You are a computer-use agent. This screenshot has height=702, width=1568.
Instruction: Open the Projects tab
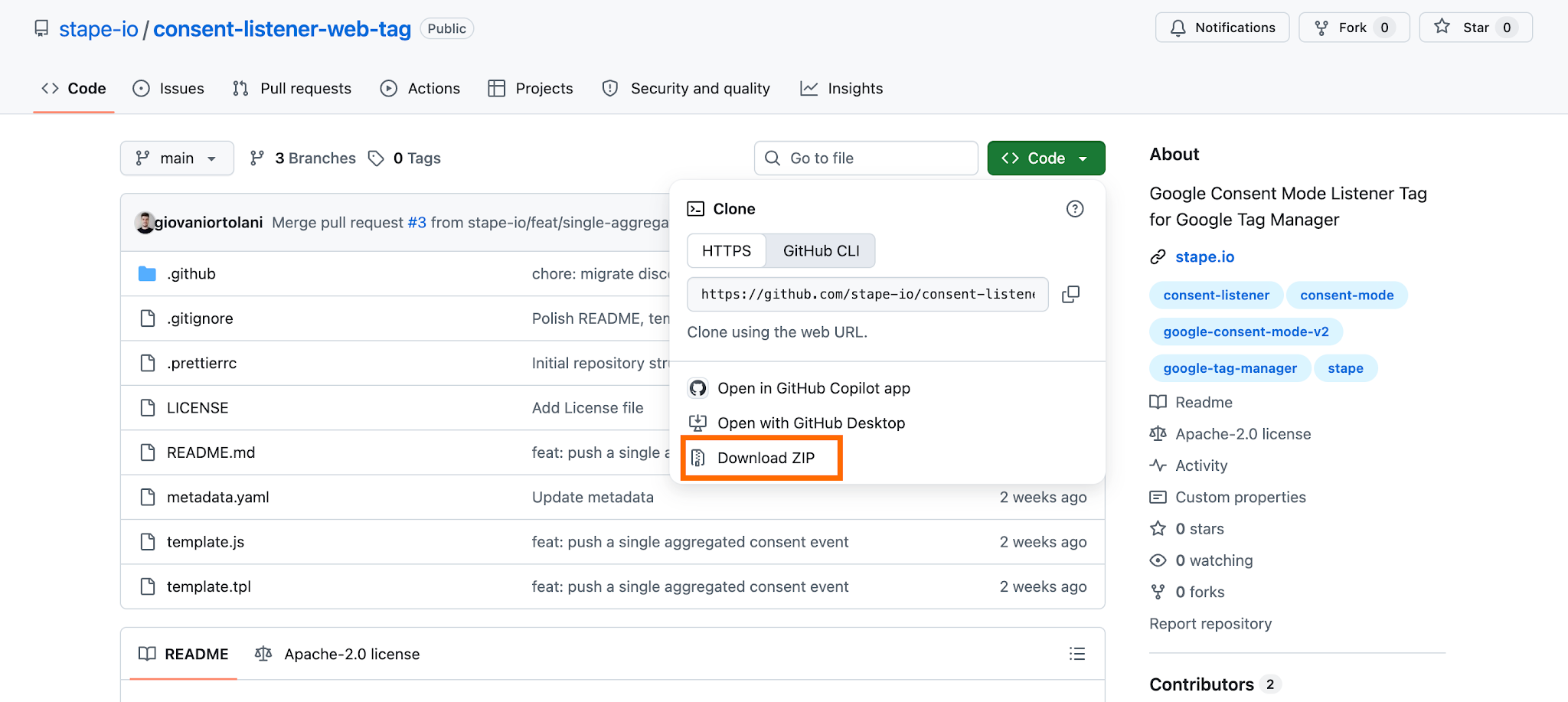pos(531,89)
